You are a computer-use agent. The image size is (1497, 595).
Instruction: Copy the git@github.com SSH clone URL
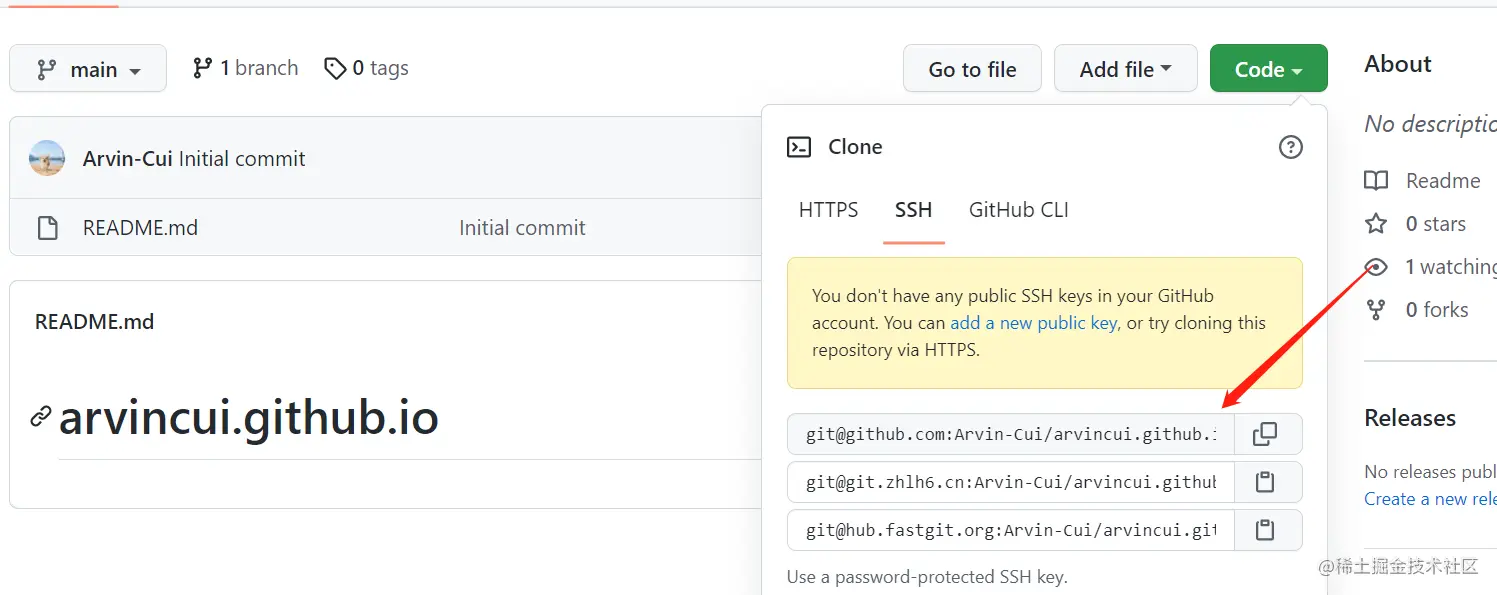pyautogui.click(x=1265, y=434)
